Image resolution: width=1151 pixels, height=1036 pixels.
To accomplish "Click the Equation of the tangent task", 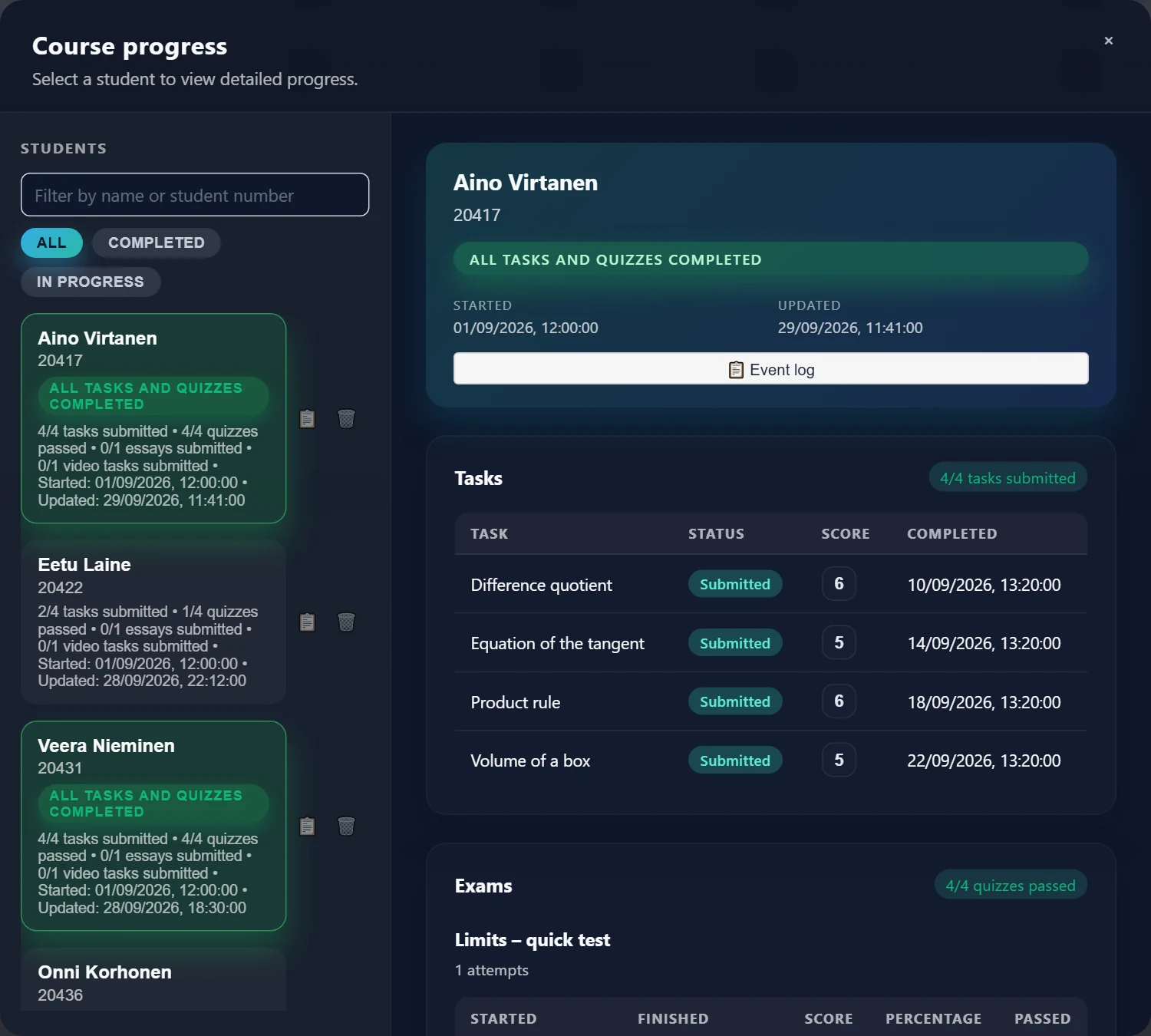I will click(557, 643).
